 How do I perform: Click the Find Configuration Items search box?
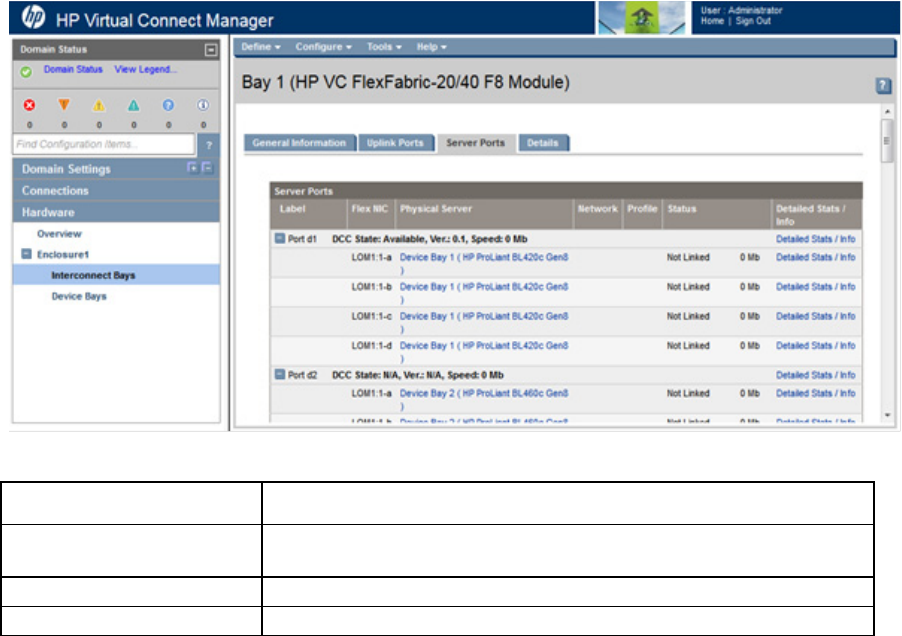point(104,144)
